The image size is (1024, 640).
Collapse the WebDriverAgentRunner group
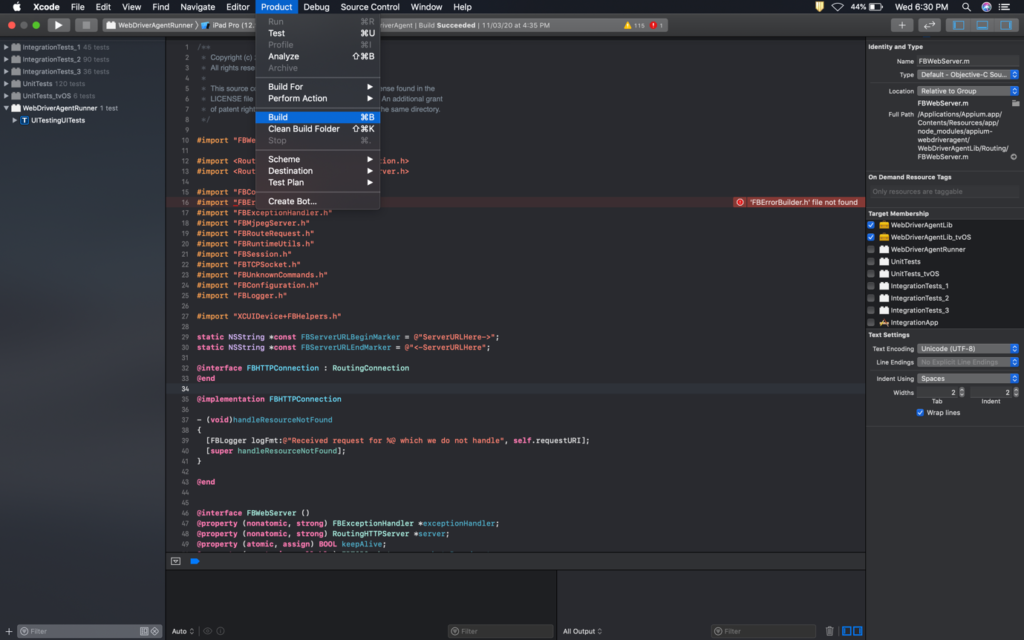coord(6,108)
